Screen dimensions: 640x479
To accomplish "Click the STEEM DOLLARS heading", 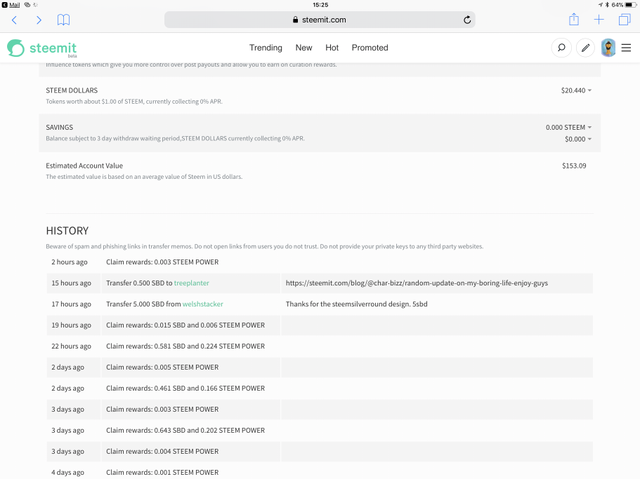I will [72, 90].
